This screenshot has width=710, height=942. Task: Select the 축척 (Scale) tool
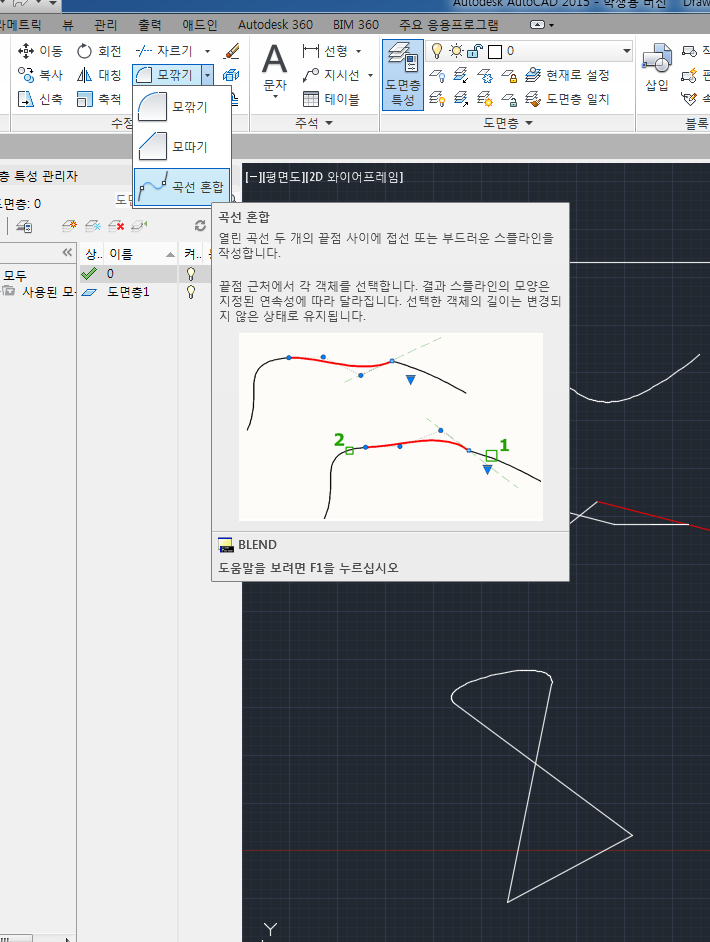click(x=99, y=99)
